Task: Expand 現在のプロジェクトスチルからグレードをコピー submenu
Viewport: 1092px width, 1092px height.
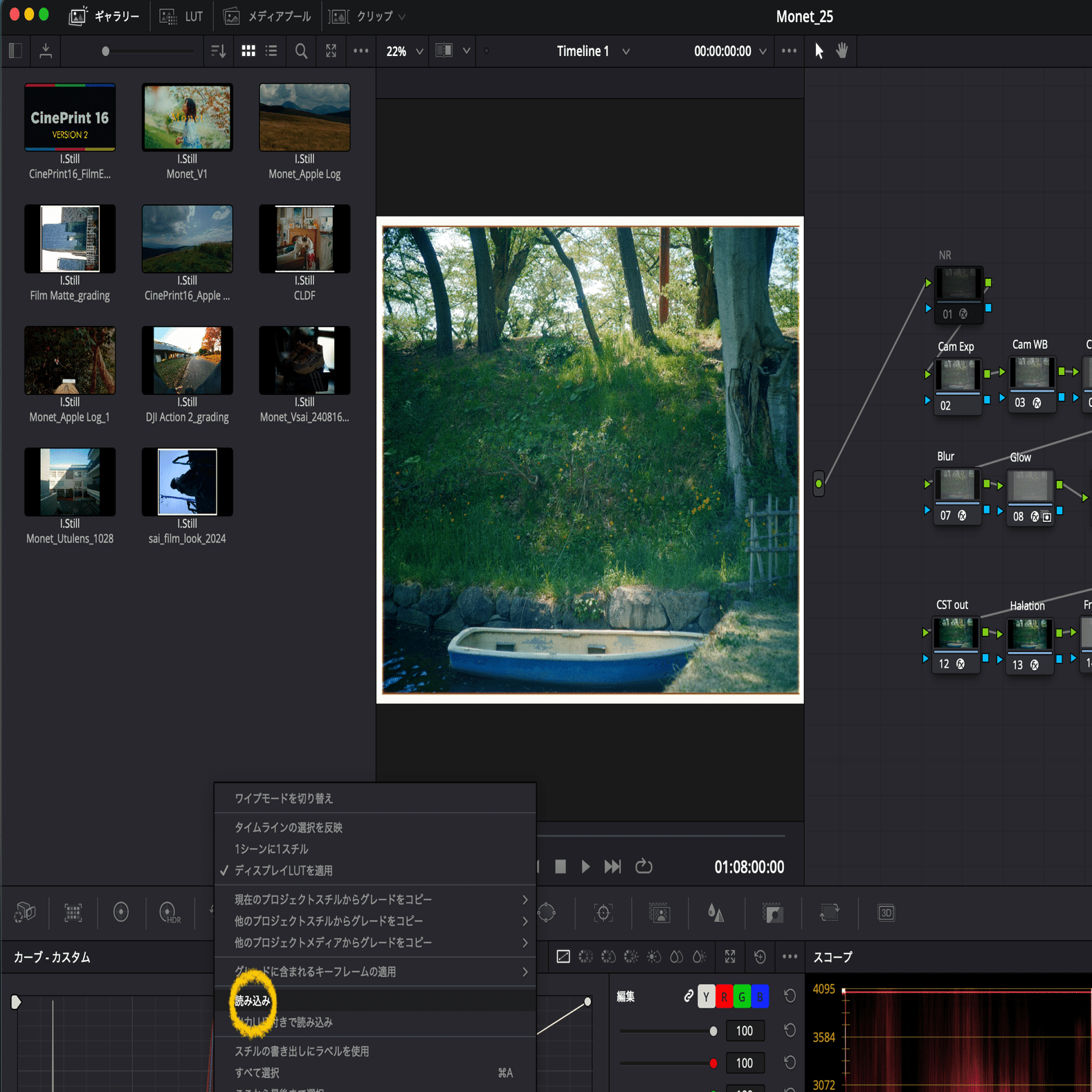Action: coord(375,900)
